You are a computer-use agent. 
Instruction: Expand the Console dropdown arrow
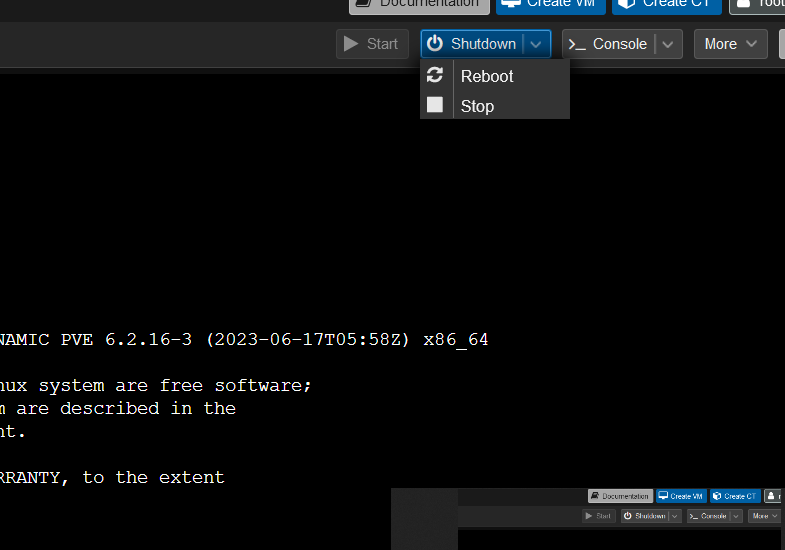pos(668,44)
